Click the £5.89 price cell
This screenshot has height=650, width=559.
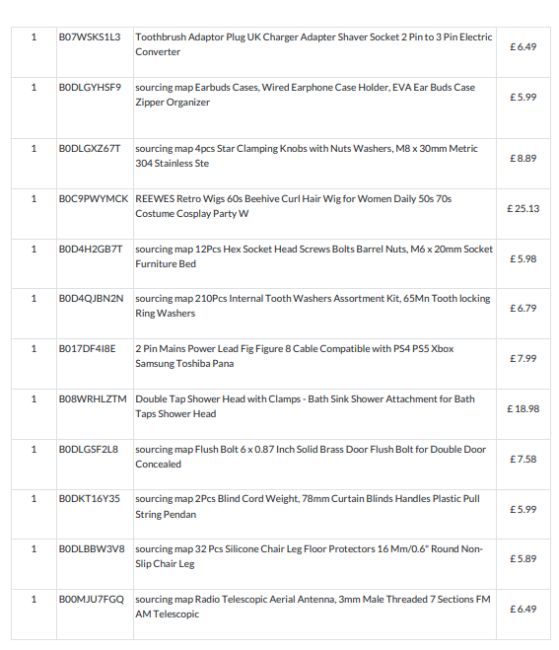click(523, 559)
